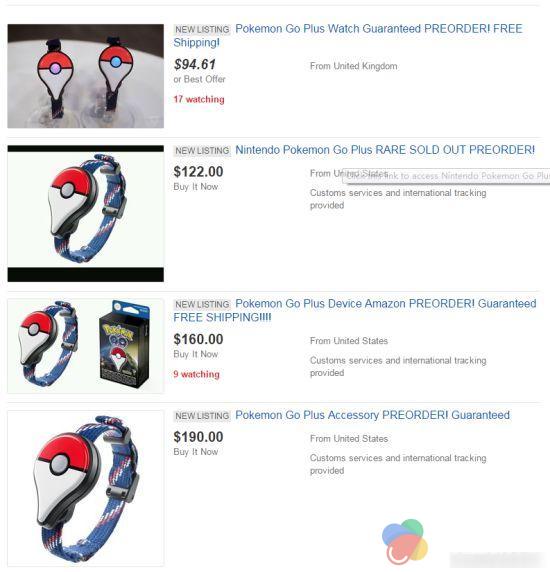Viewport: 550px width, 572px height.
Task: Click 'Buy It Now' under $190.00
Action: (196, 452)
